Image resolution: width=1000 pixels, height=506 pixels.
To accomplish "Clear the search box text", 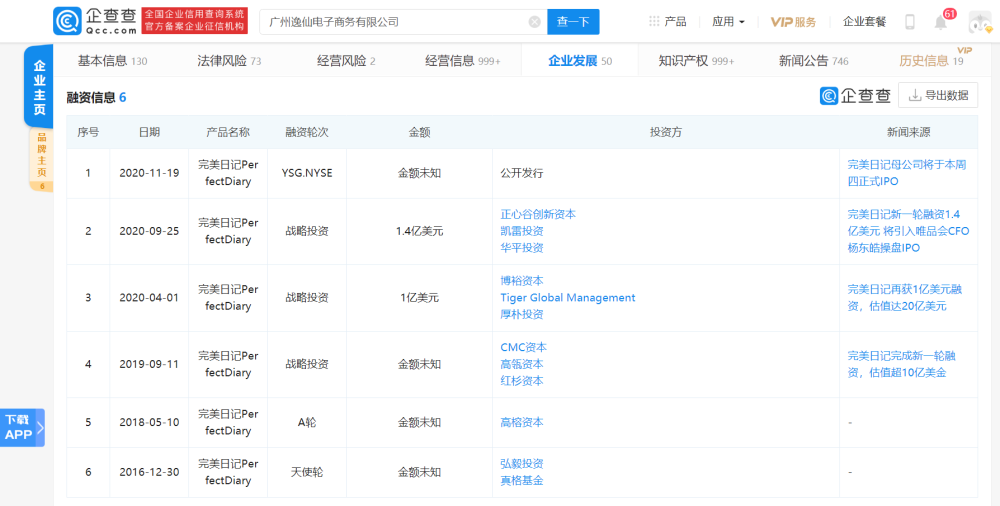I will [x=534, y=22].
